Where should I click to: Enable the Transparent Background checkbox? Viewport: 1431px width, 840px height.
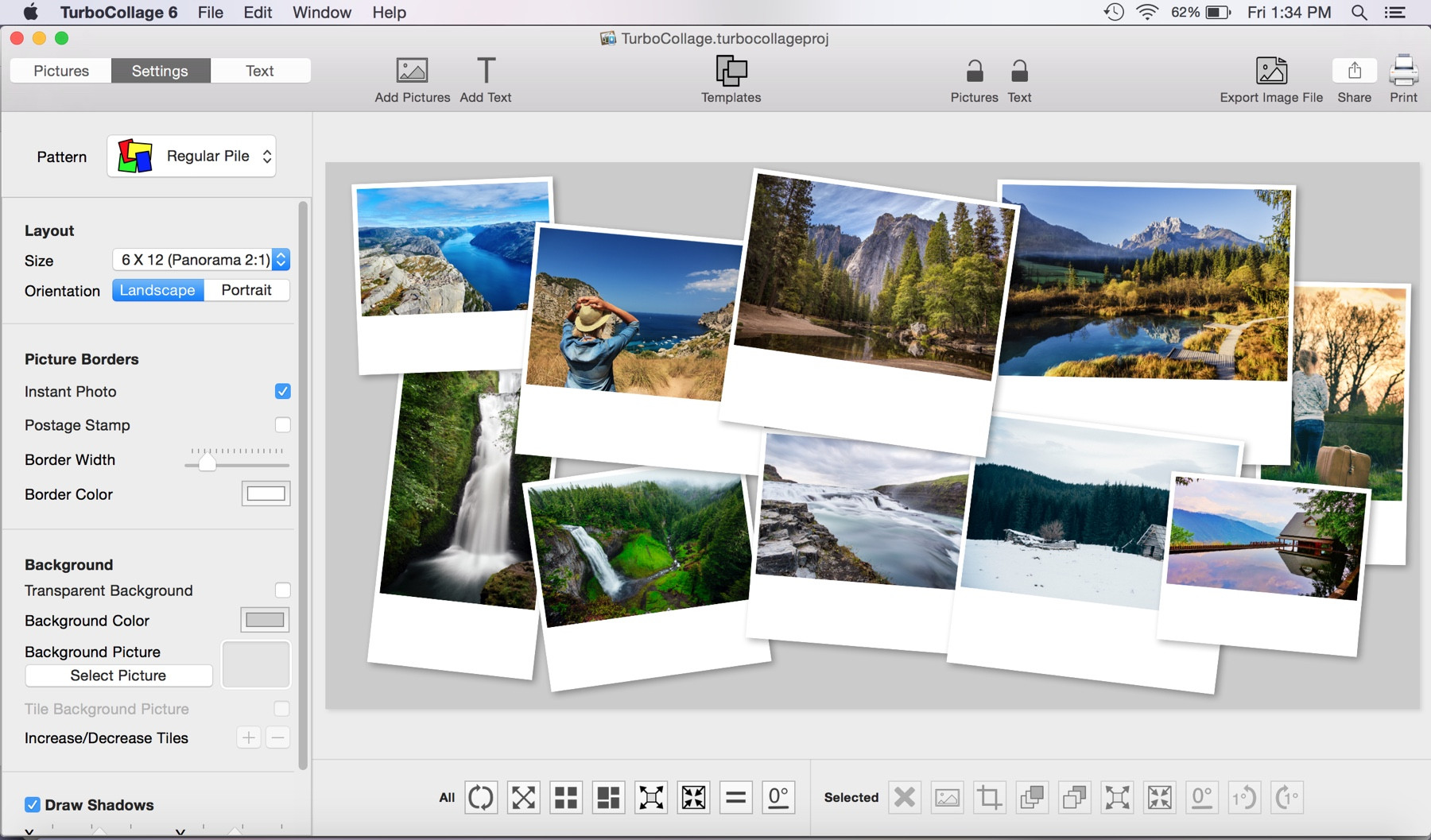[282, 590]
